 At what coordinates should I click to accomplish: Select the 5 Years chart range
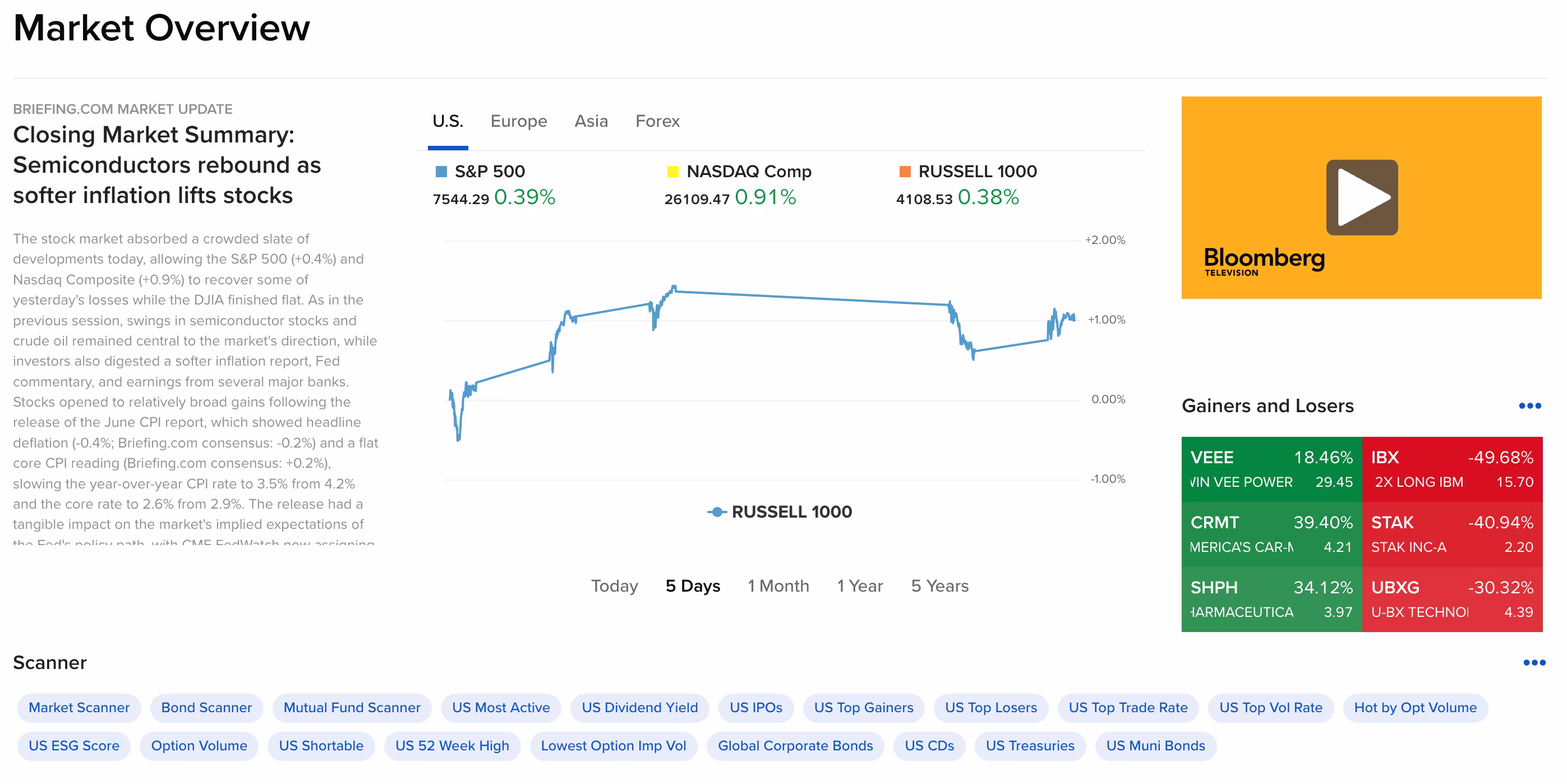pos(939,585)
